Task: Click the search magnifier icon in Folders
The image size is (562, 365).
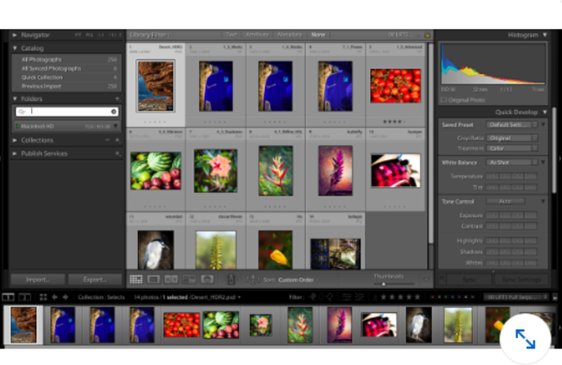Action: [x=22, y=112]
